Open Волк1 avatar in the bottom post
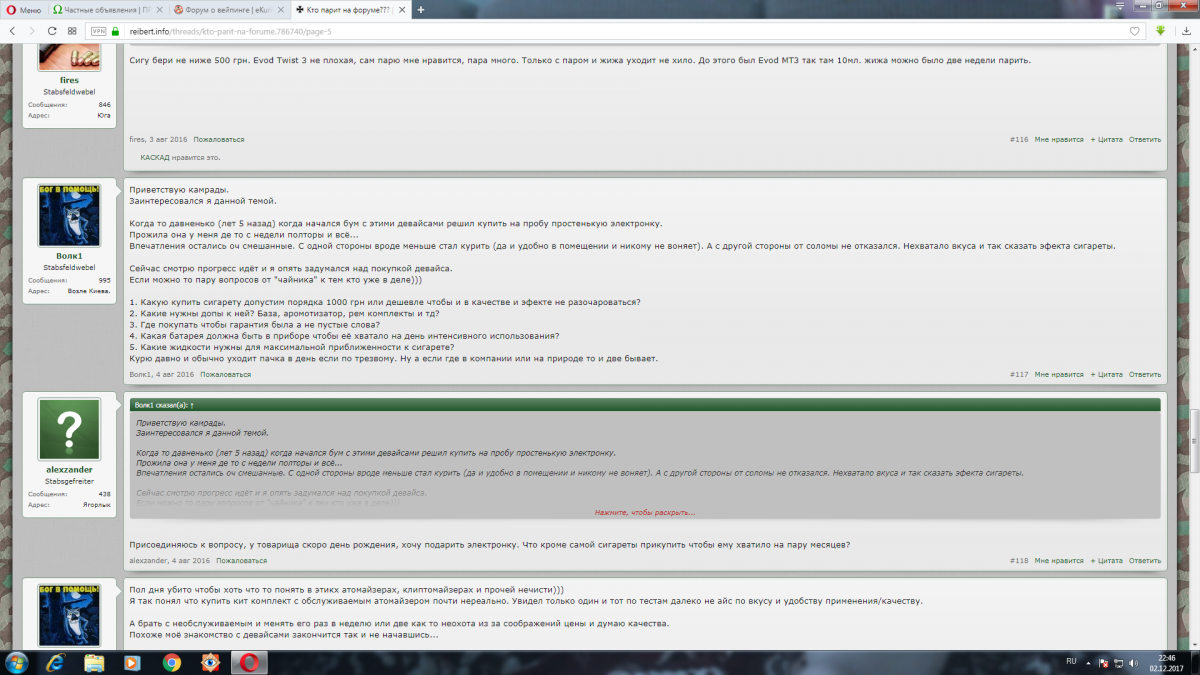1200x675 pixels. [x=69, y=615]
